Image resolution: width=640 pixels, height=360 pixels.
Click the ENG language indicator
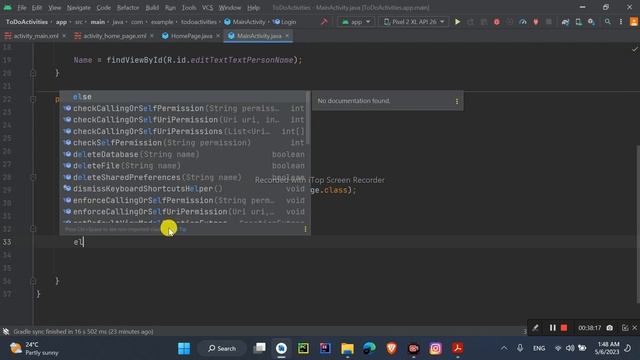(539, 348)
